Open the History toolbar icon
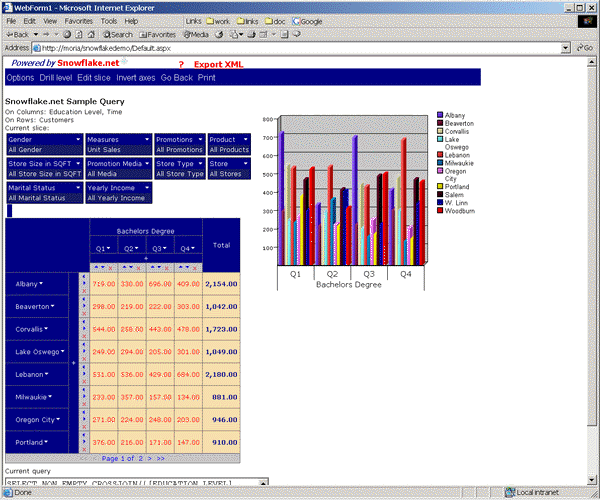 (219, 34)
